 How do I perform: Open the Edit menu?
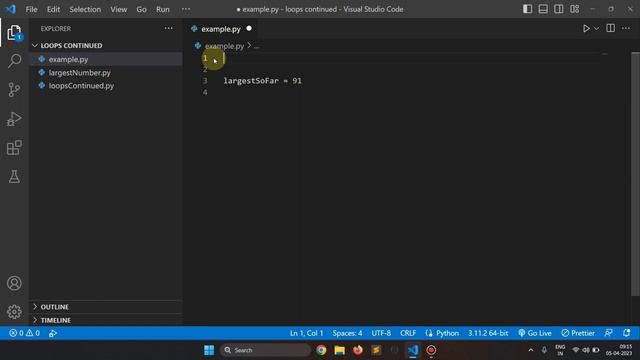53,9
